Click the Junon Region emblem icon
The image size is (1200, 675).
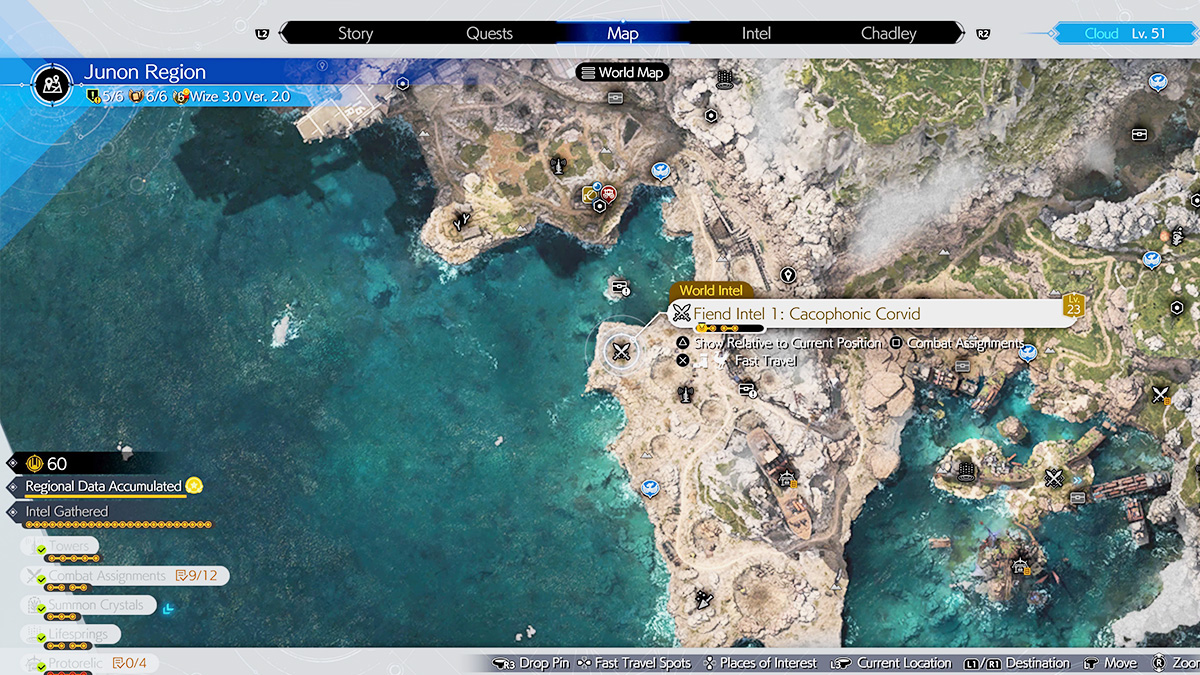click(50, 84)
